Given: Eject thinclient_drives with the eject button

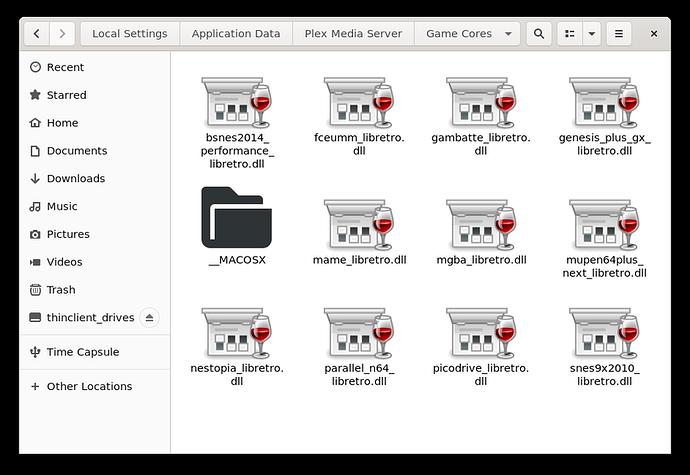Looking at the screenshot, I should click(149, 317).
